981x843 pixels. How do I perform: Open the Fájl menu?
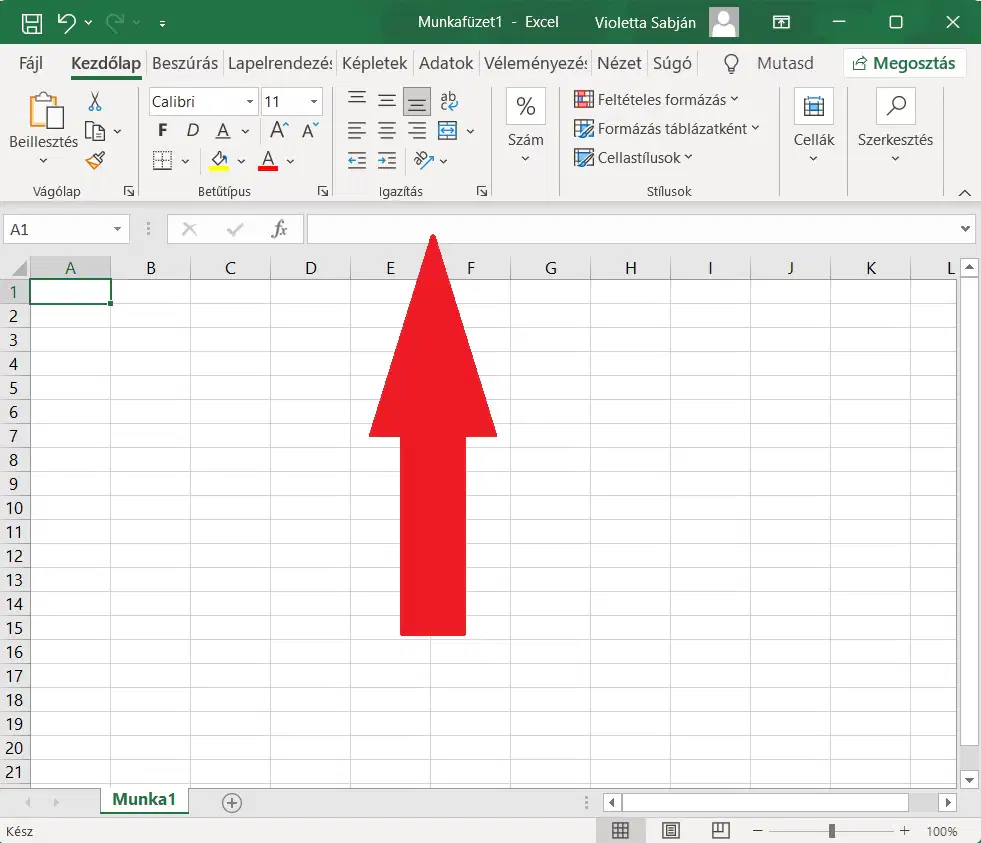(x=31, y=63)
